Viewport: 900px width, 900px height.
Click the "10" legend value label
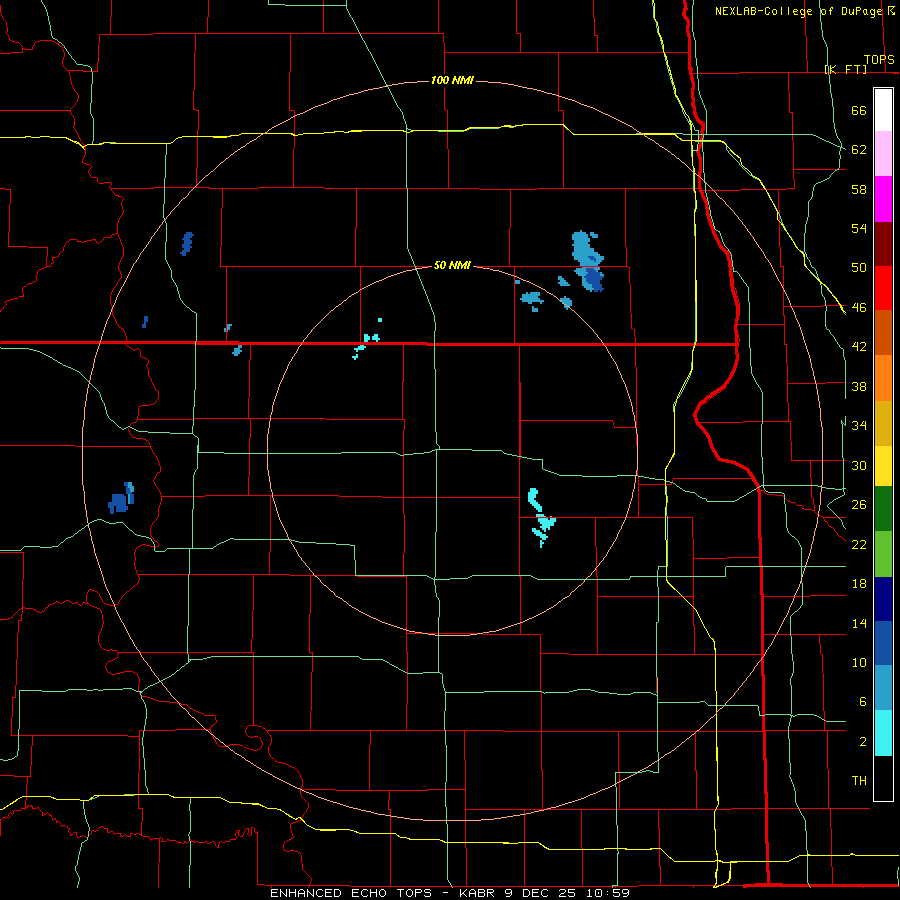(x=859, y=662)
